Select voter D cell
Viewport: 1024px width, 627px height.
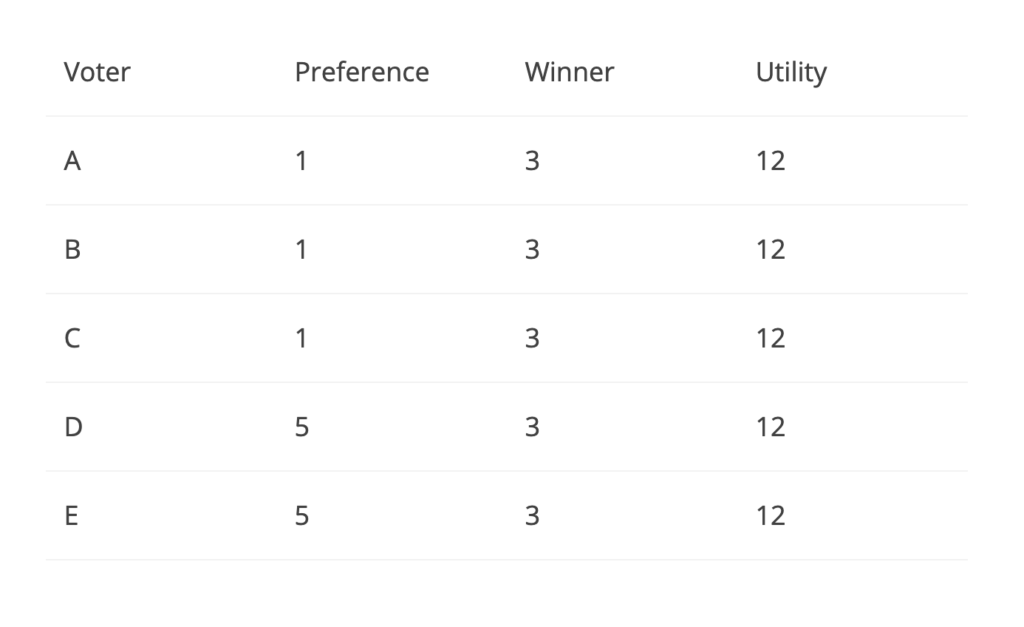click(x=73, y=427)
